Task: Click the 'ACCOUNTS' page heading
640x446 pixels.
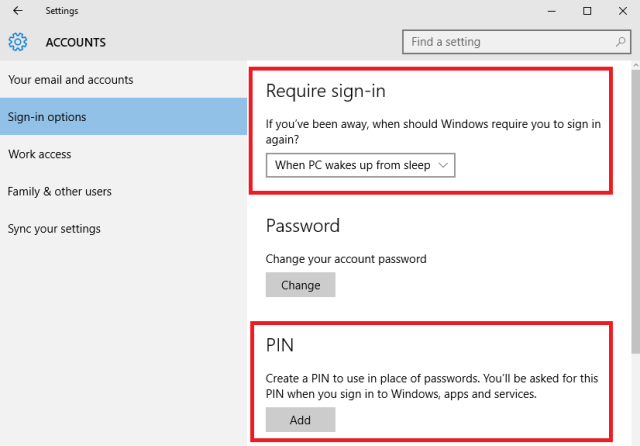Action: point(76,43)
